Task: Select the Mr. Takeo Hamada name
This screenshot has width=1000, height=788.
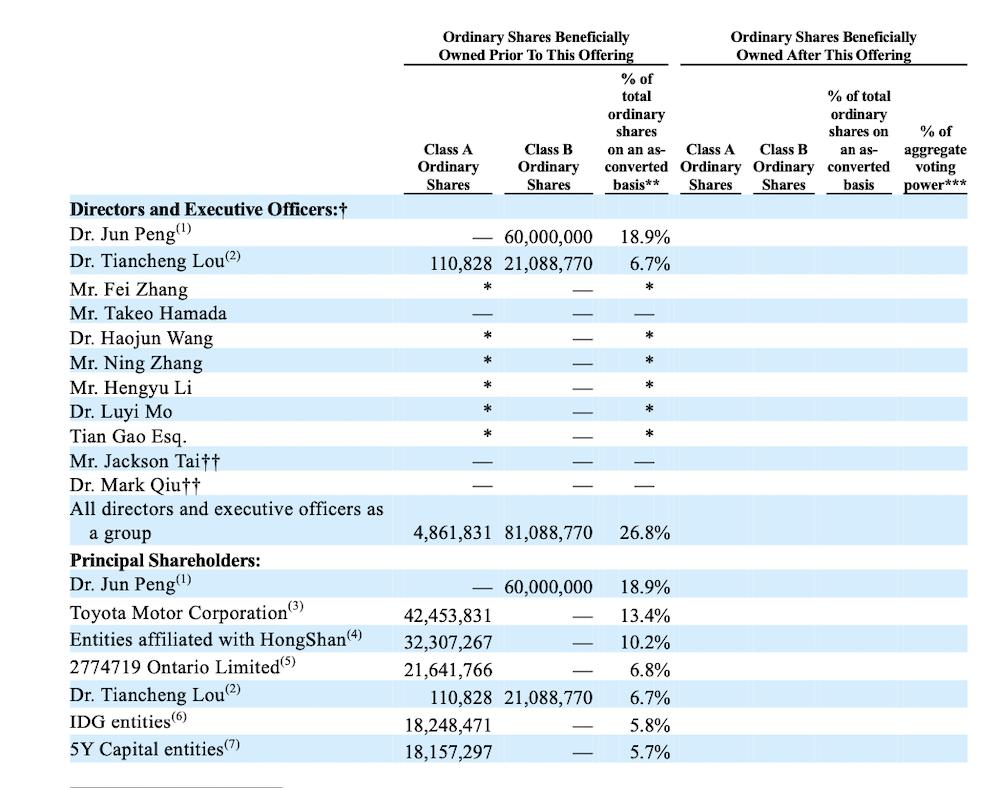Action: 148,313
